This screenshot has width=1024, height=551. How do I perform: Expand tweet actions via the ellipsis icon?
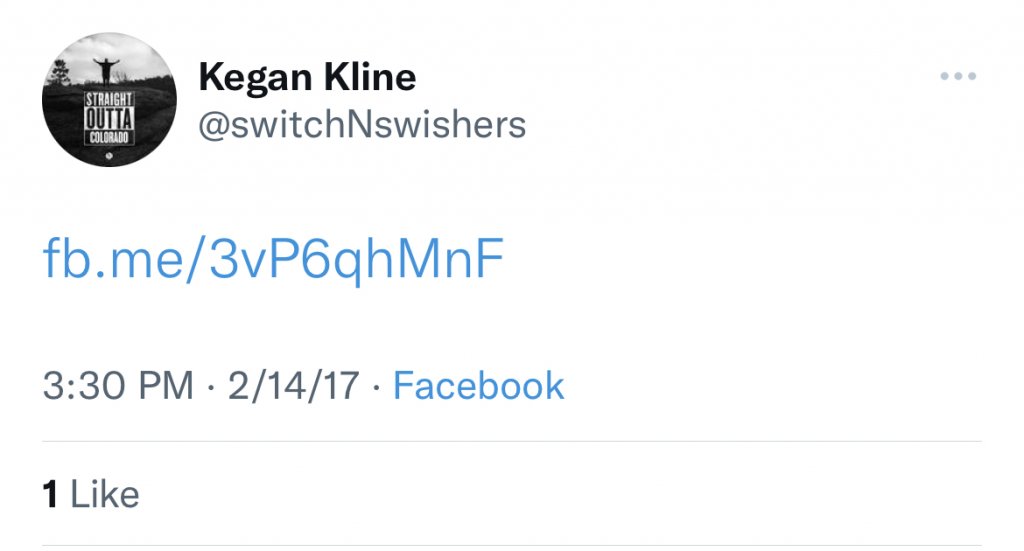(957, 78)
